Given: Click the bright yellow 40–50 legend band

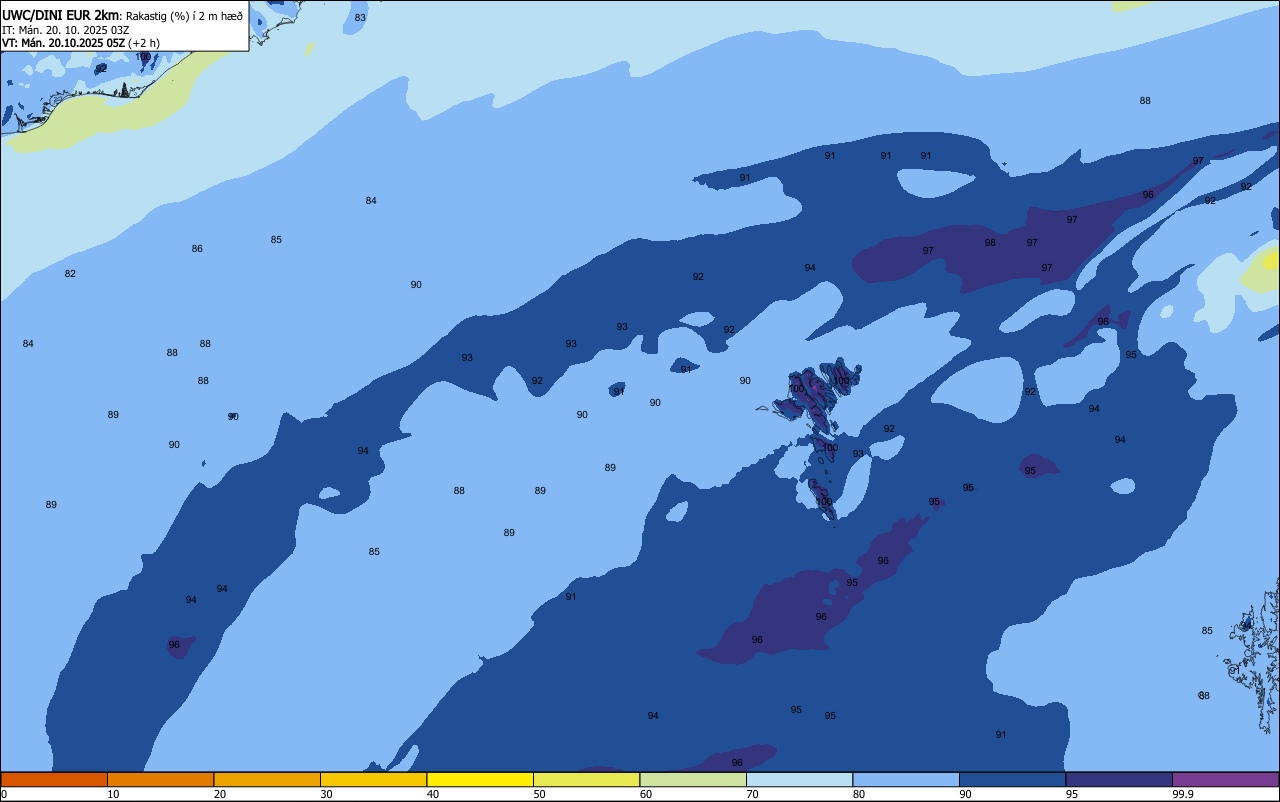Looking at the screenshot, I should coord(480,779).
